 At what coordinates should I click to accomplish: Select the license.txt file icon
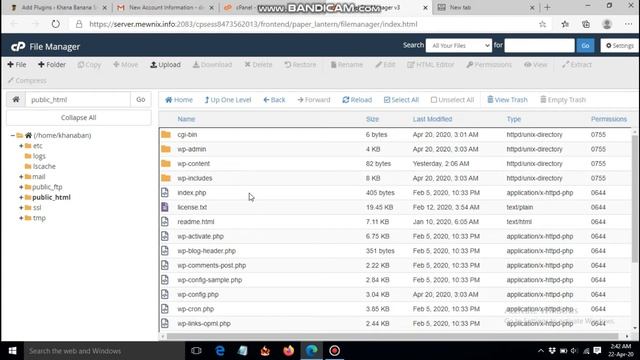(165, 207)
